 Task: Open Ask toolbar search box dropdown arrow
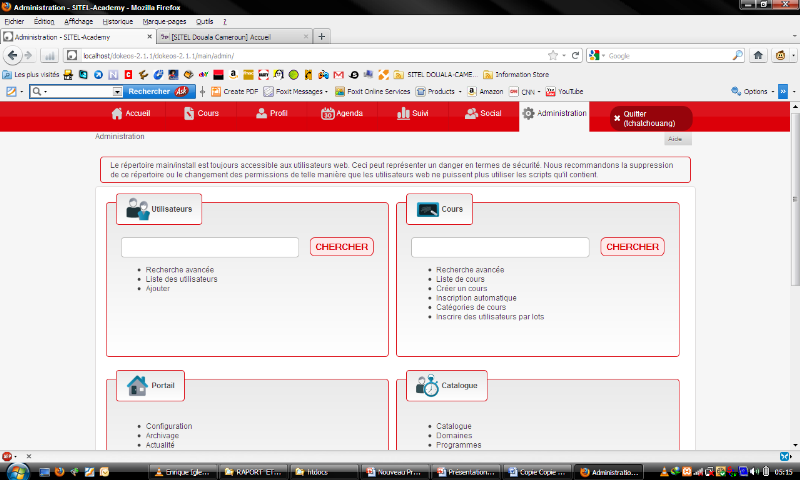pos(117,92)
